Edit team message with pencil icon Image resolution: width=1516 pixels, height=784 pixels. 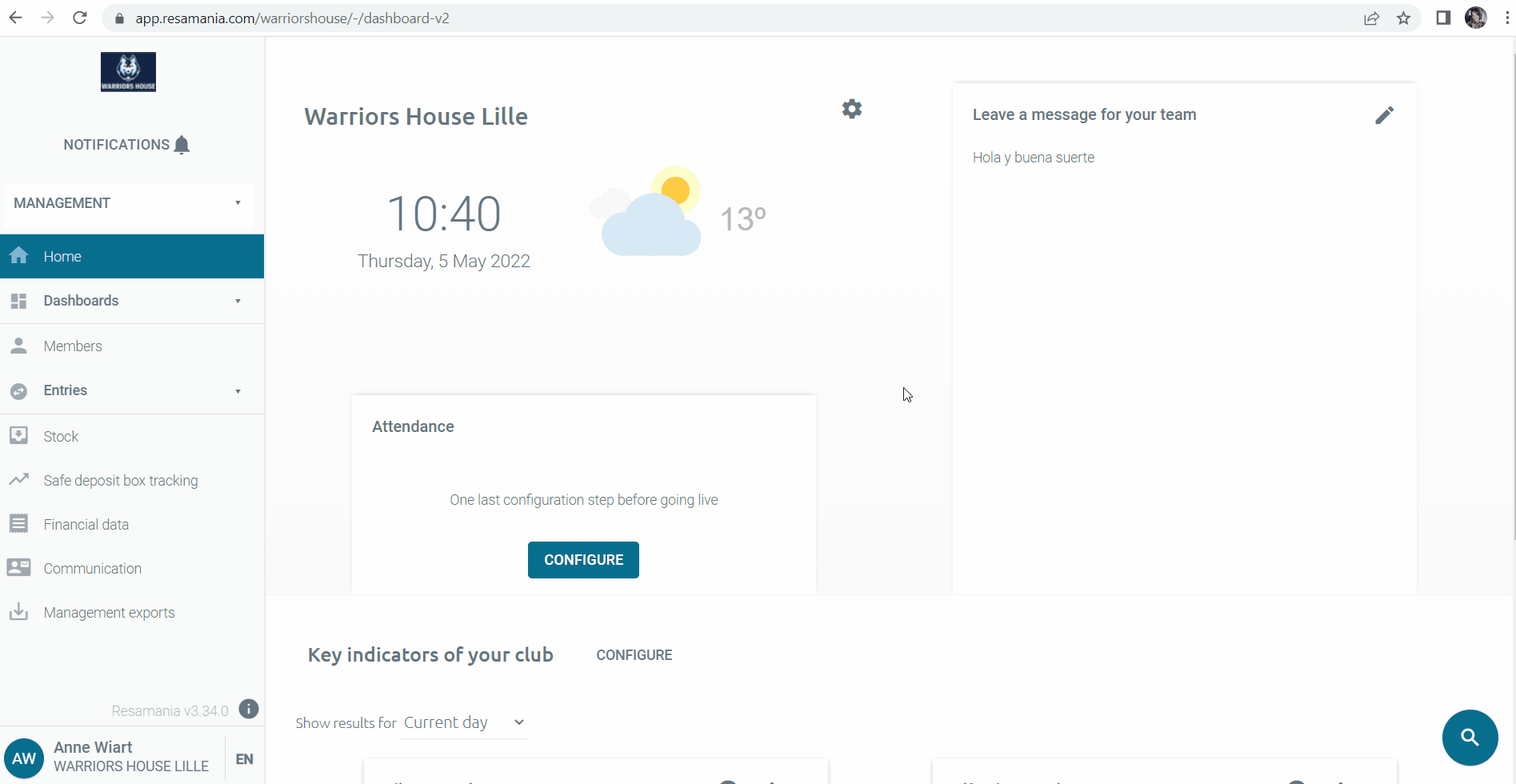(1384, 115)
